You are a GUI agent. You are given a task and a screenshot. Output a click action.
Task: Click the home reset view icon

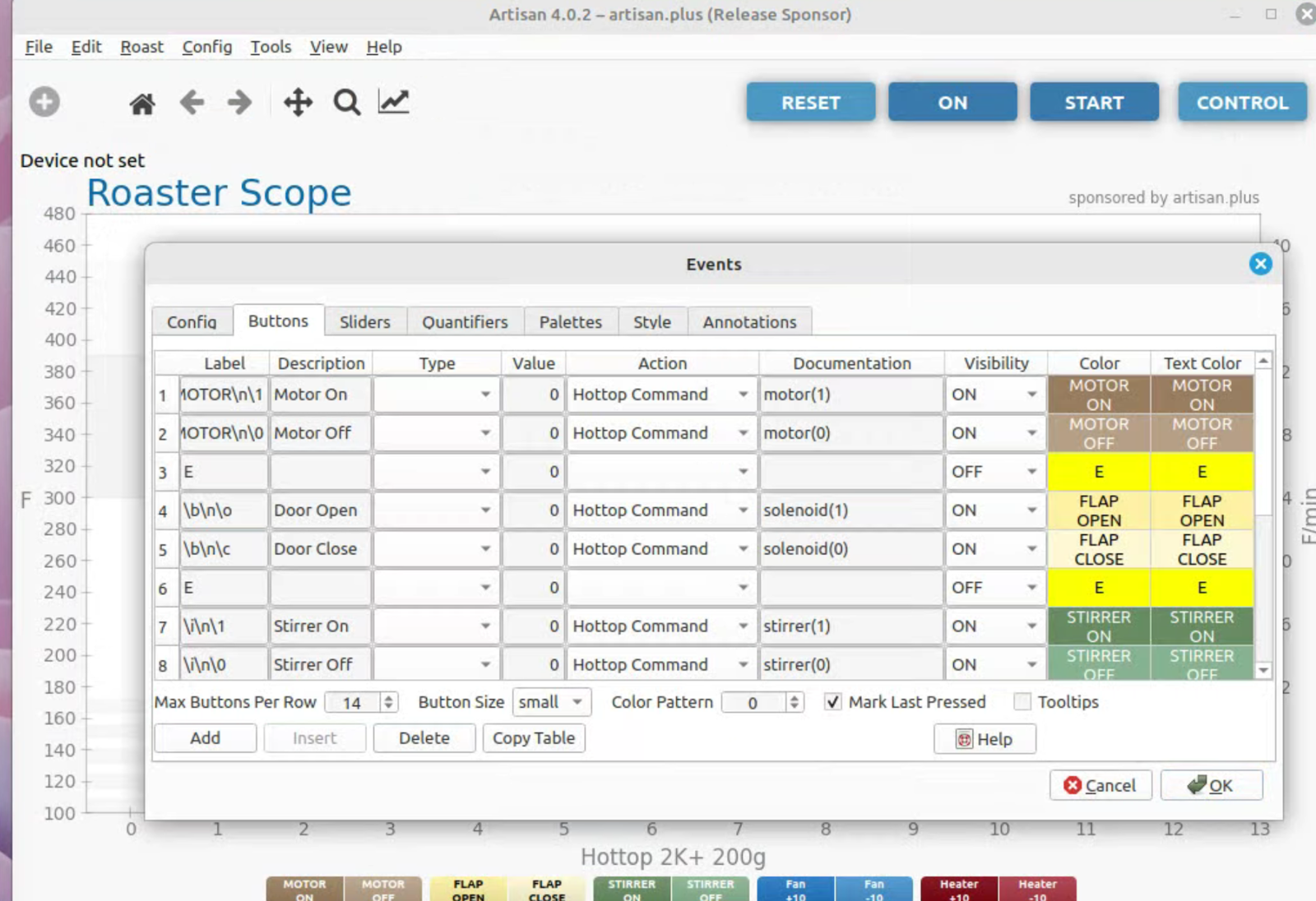pyautogui.click(x=142, y=104)
